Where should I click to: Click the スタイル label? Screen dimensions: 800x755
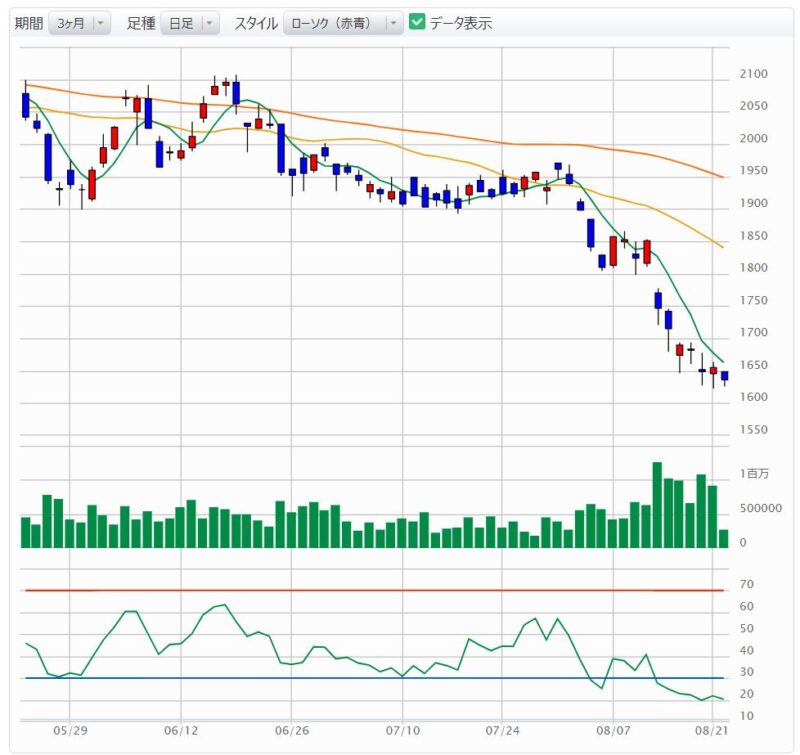pos(256,23)
